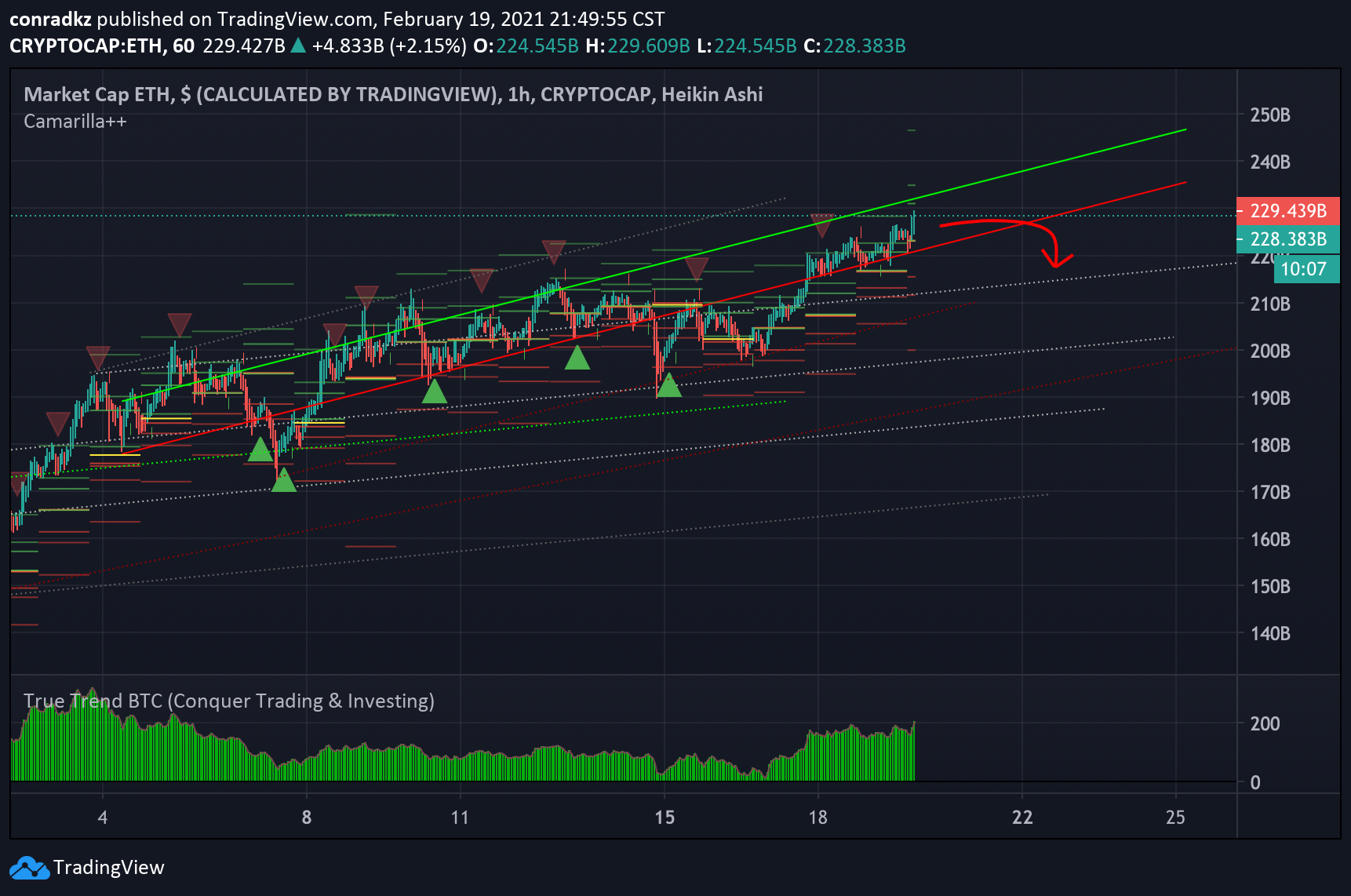The height and width of the screenshot is (896, 1351).
Task: Click the red sell triangle above the 18 candles
Action: click(822, 226)
